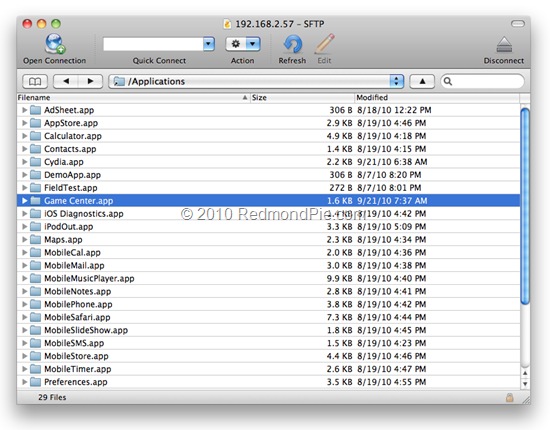Screen dimensions: 550x430
Task: Click the Refresh toolbar icon
Action: (x=293, y=45)
